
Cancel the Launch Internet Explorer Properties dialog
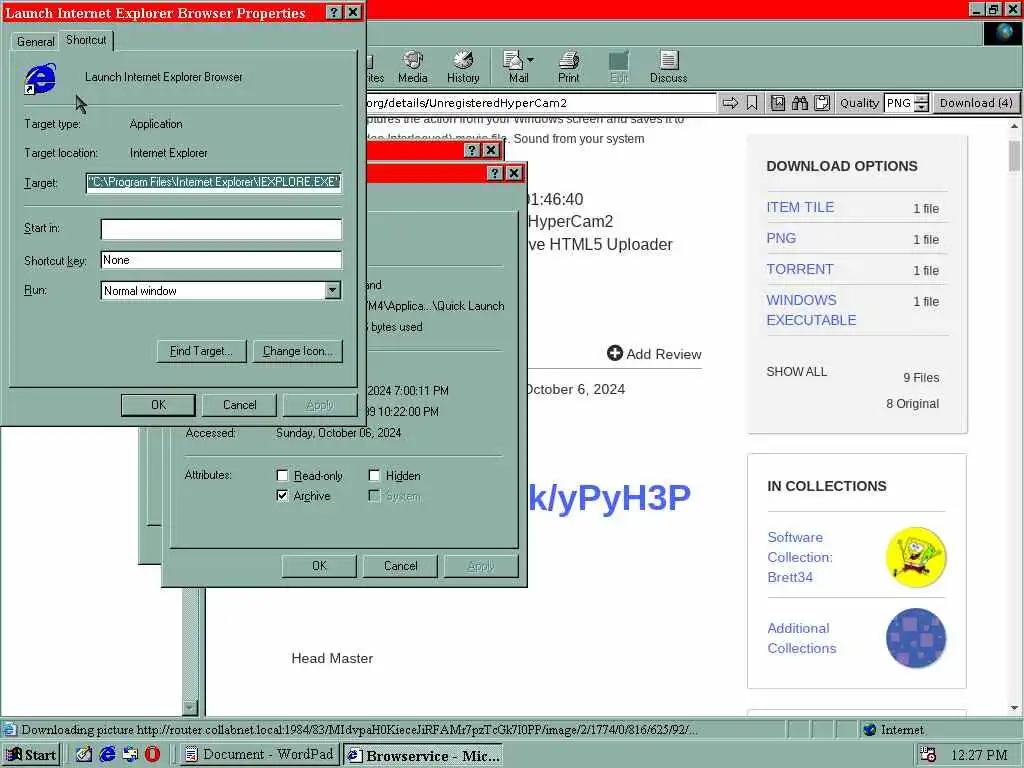[x=240, y=405]
